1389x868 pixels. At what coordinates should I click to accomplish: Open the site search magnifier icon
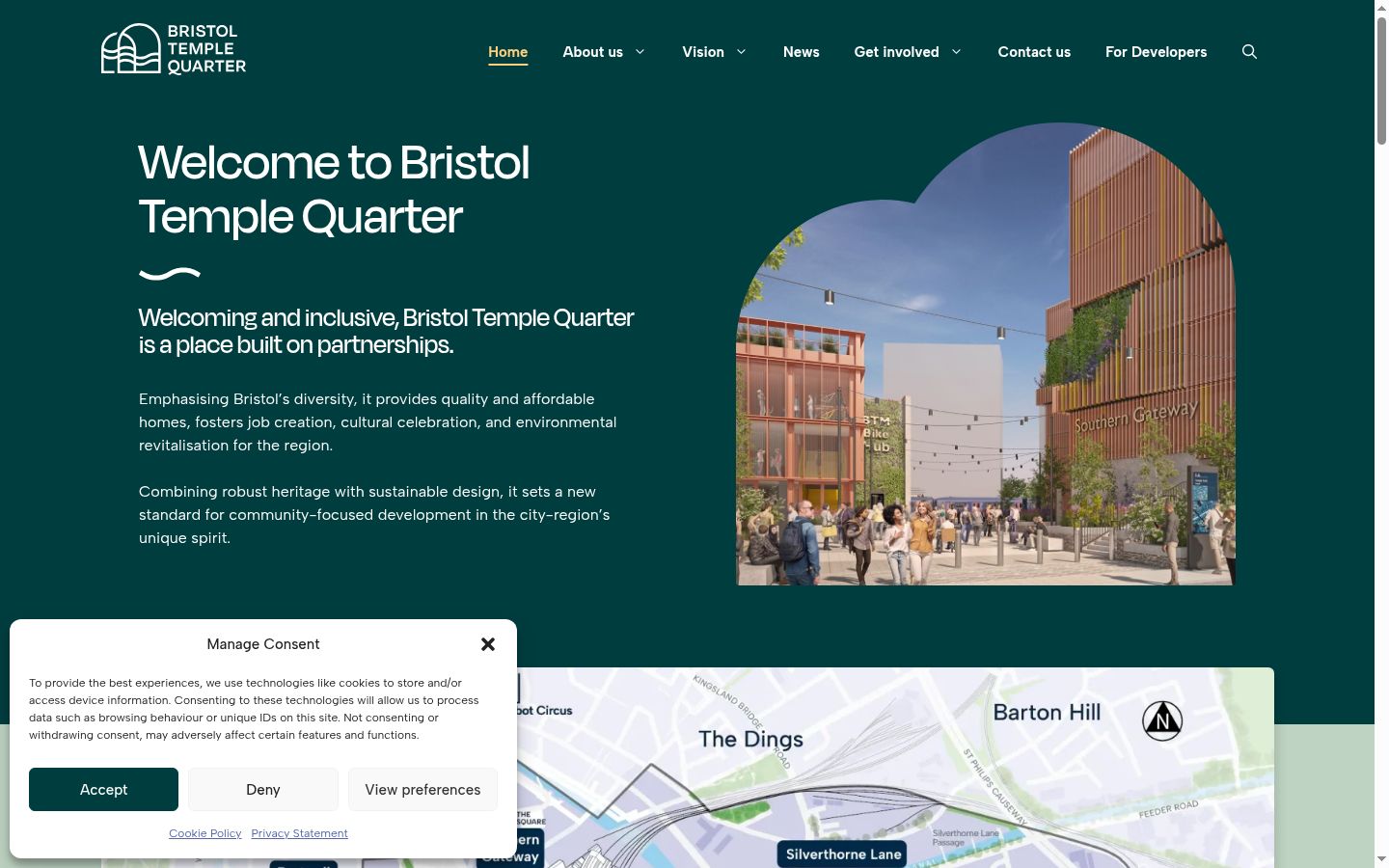click(x=1249, y=52)
